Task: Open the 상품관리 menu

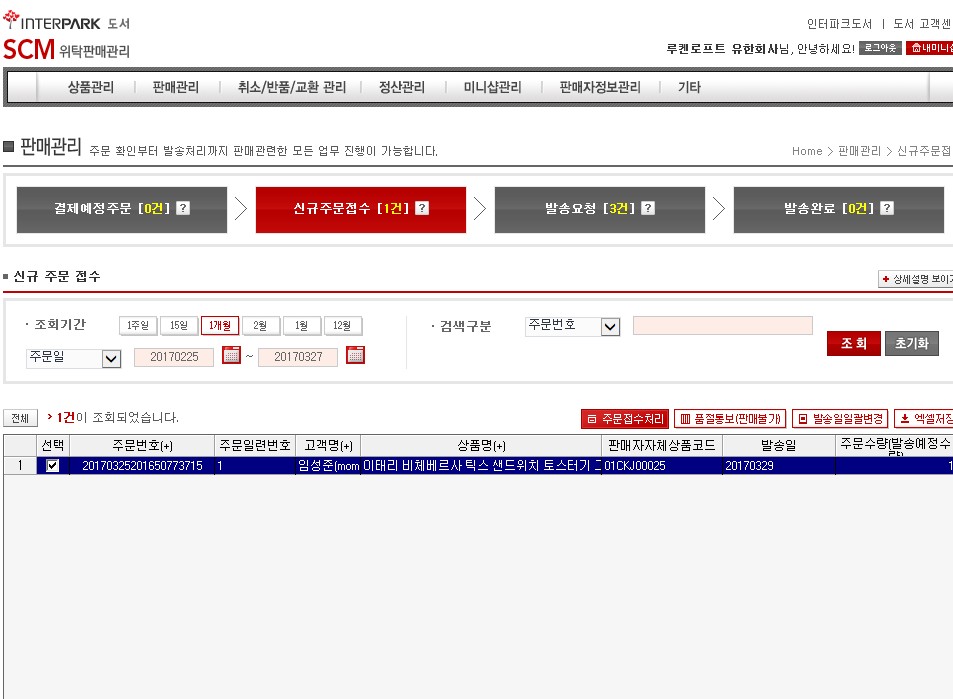Action: point(91,88)
